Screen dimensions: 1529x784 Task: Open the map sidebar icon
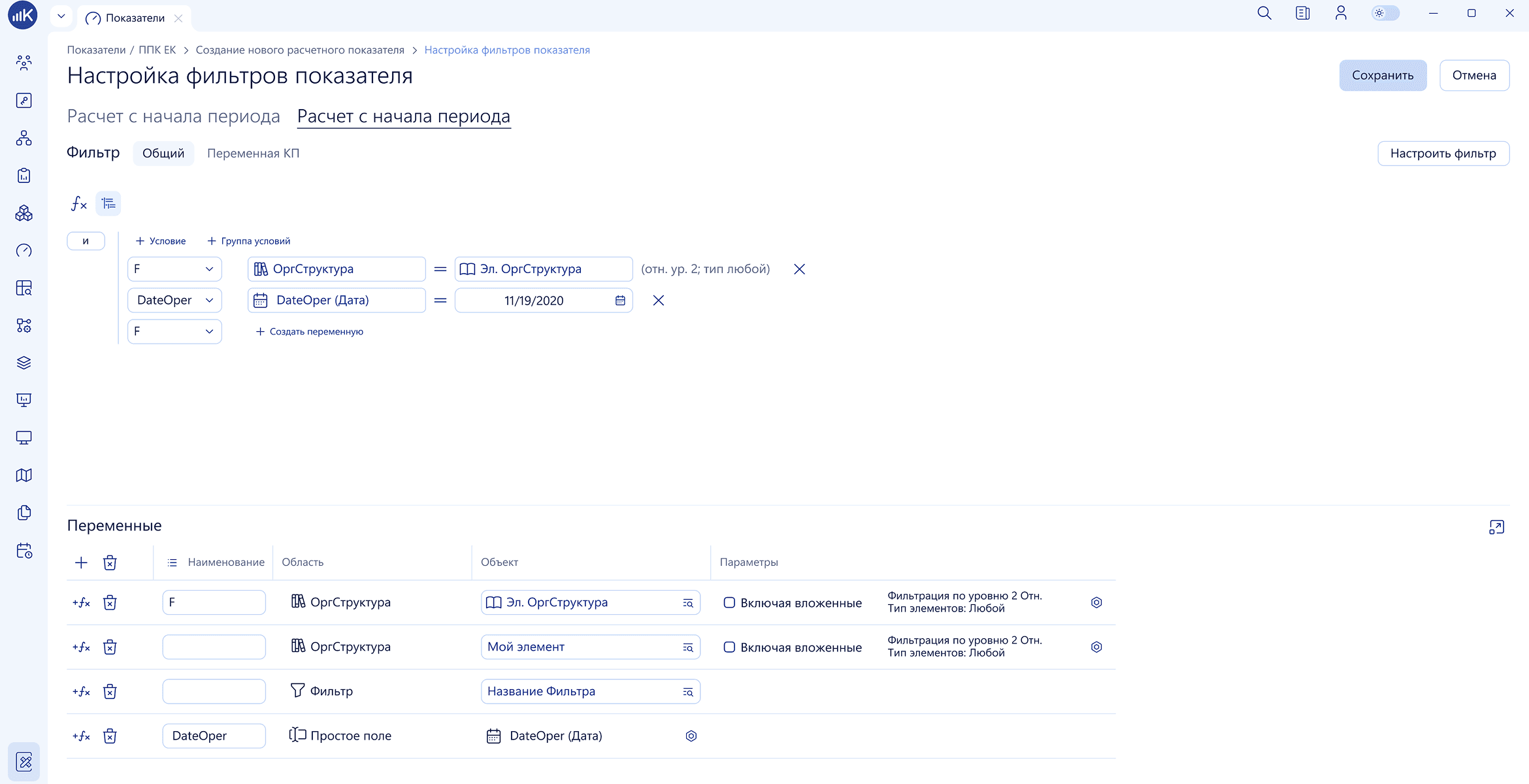point(24,476)
